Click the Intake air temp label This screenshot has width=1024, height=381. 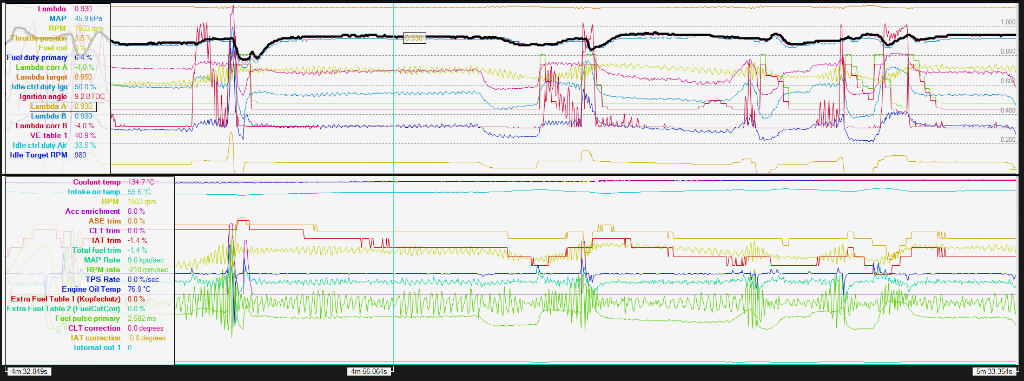point(93,191)
